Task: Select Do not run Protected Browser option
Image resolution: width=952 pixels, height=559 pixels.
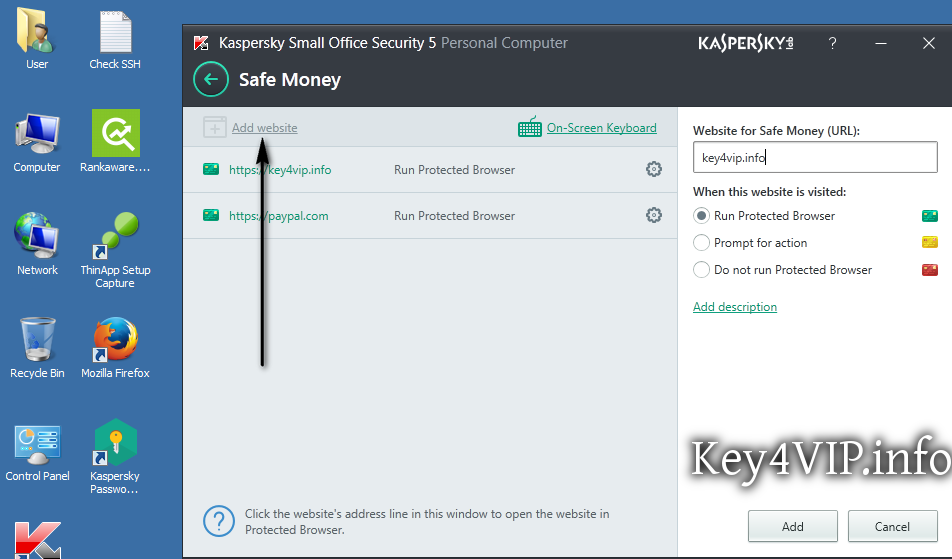Action: pyautogui.click(x=701, y=269)
